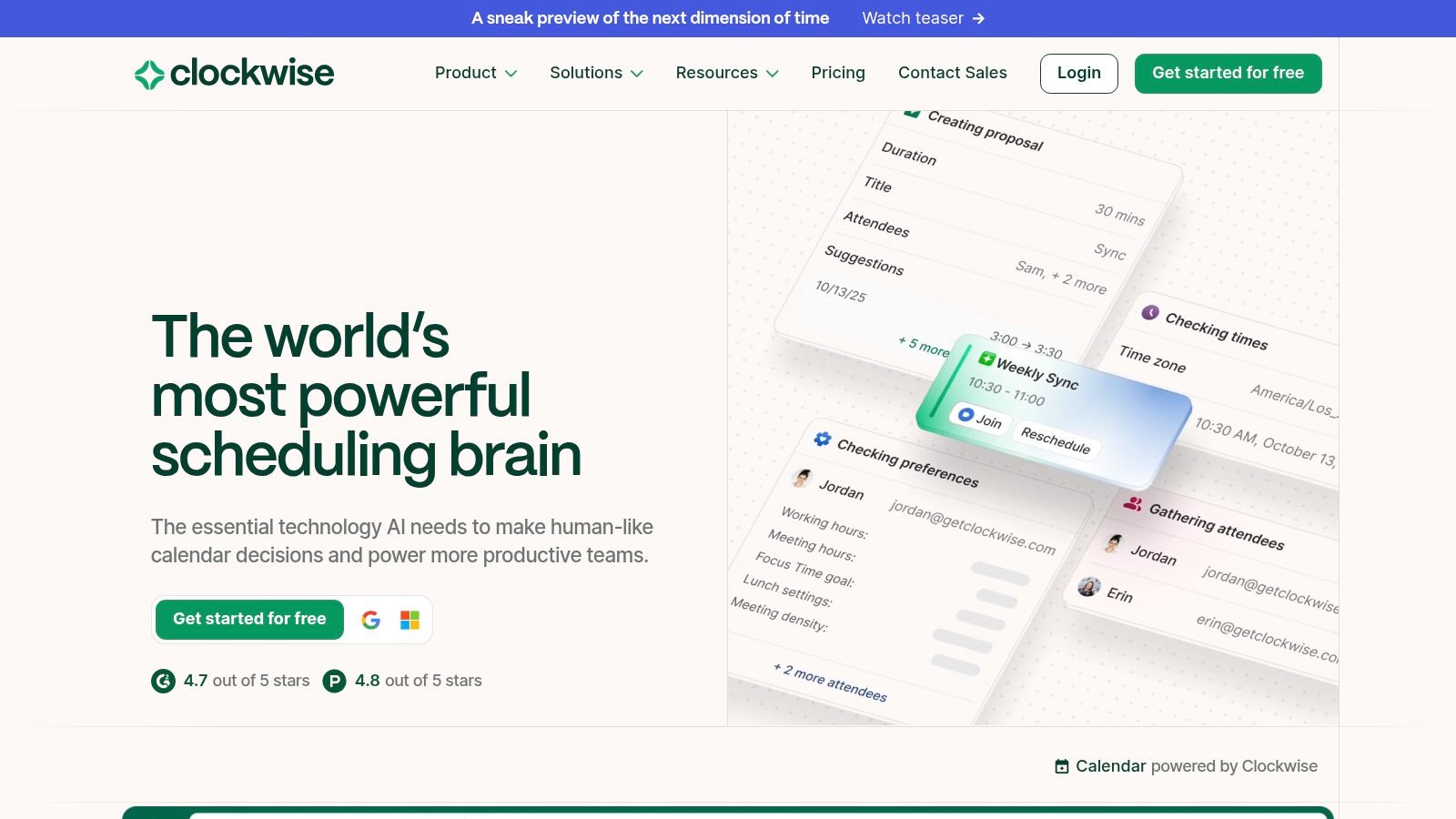Click the arrow next to Watch teaser
The image size is (1456, 819).
coord(978,18)
